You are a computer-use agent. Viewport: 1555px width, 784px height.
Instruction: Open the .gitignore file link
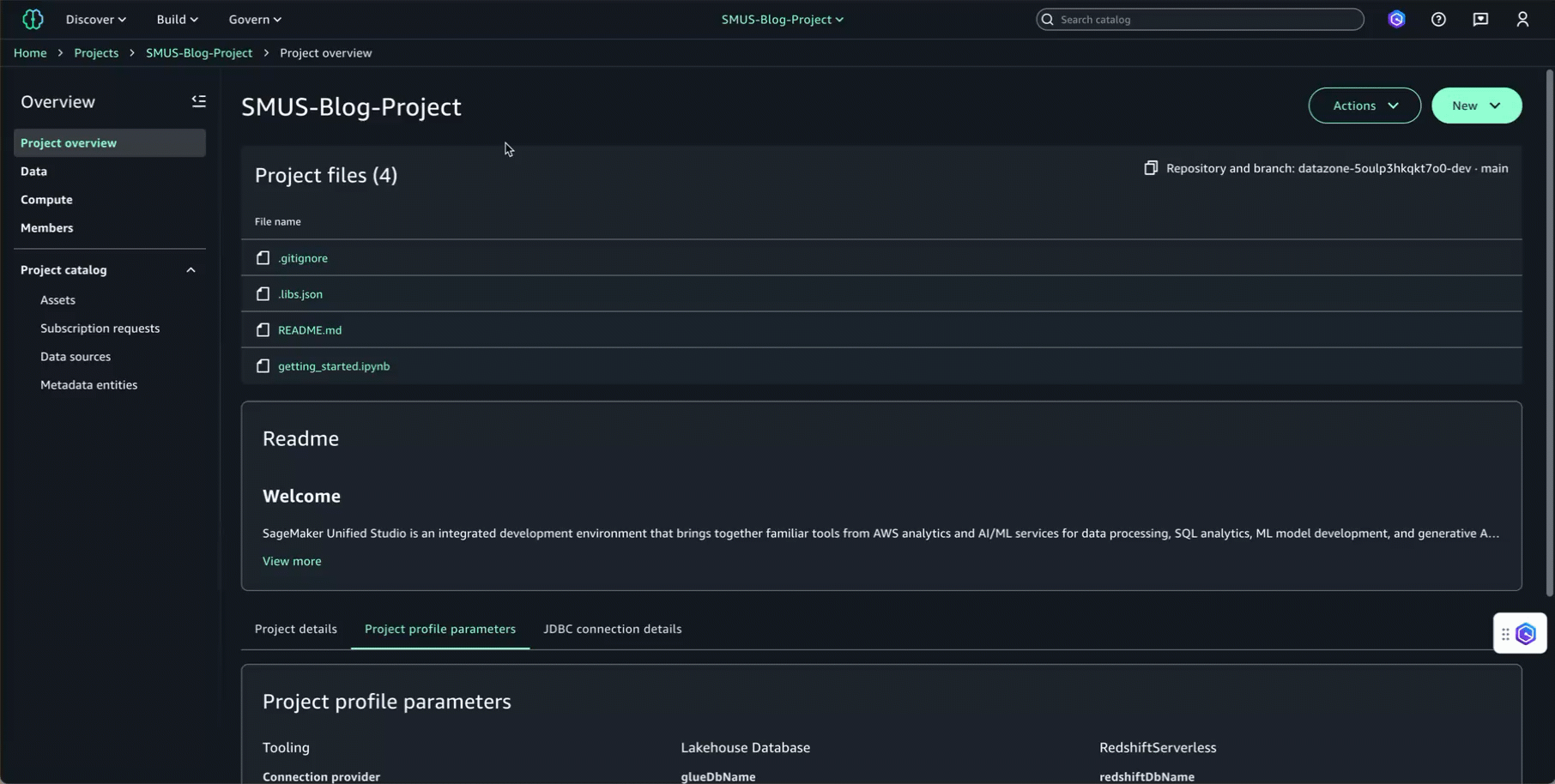click(303, 257)
